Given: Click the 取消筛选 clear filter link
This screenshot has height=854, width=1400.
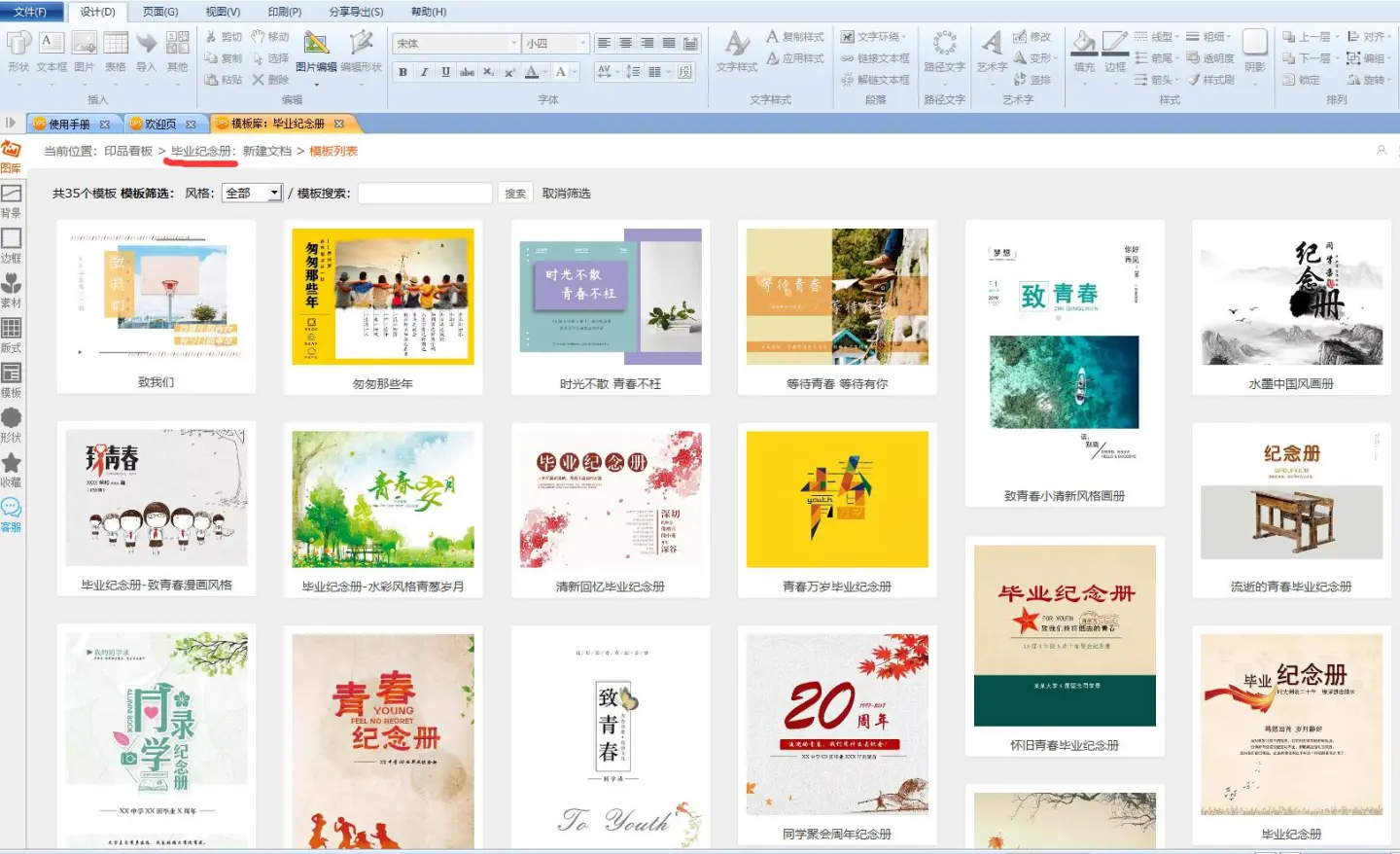Looking at the screenshot, I should click(x=566, y=194).
